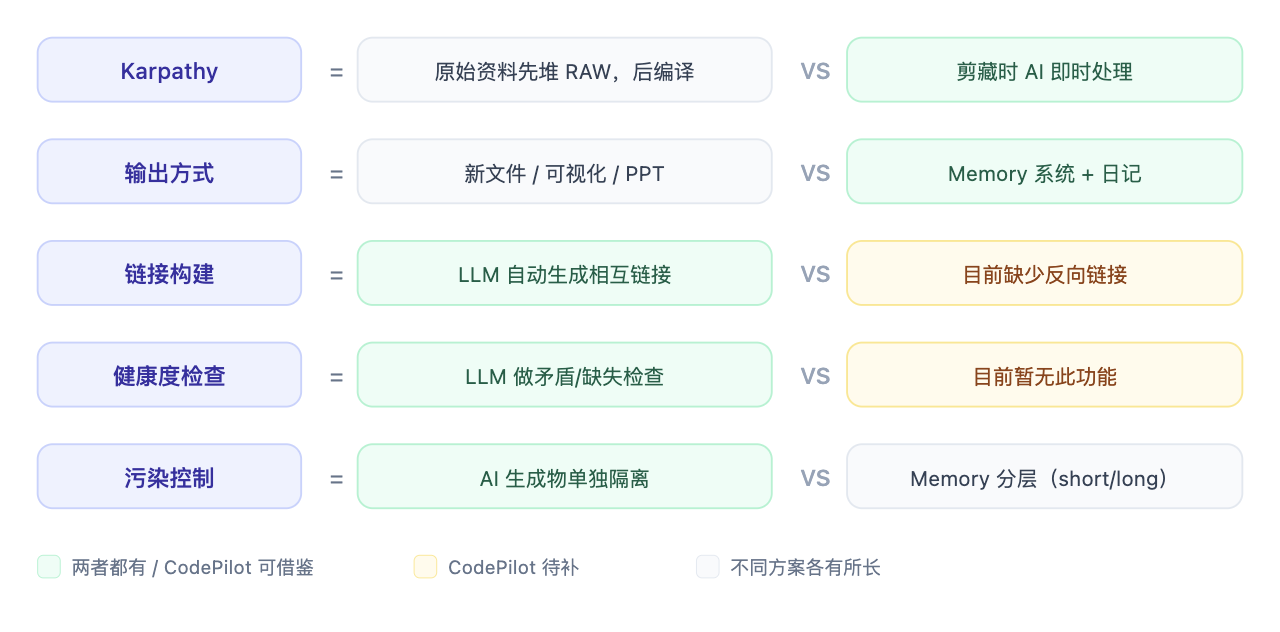Click the 不同方案各有所长 legend text
The height and width of the screenshot is (632, 1280).
(805, 568)
